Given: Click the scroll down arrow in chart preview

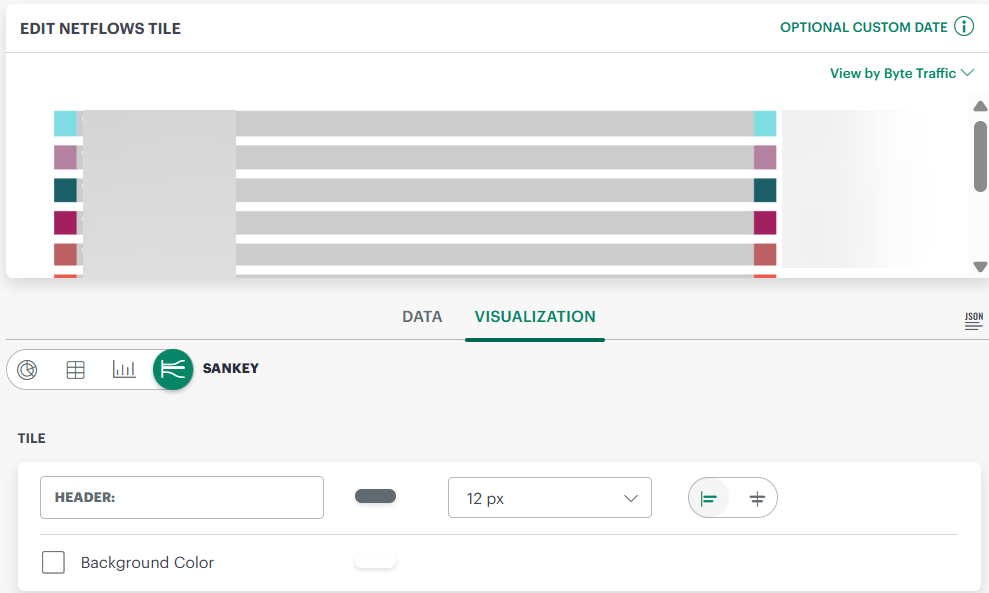Looking at the screenshot, I should pyautogui.click(x=980, y=267).
